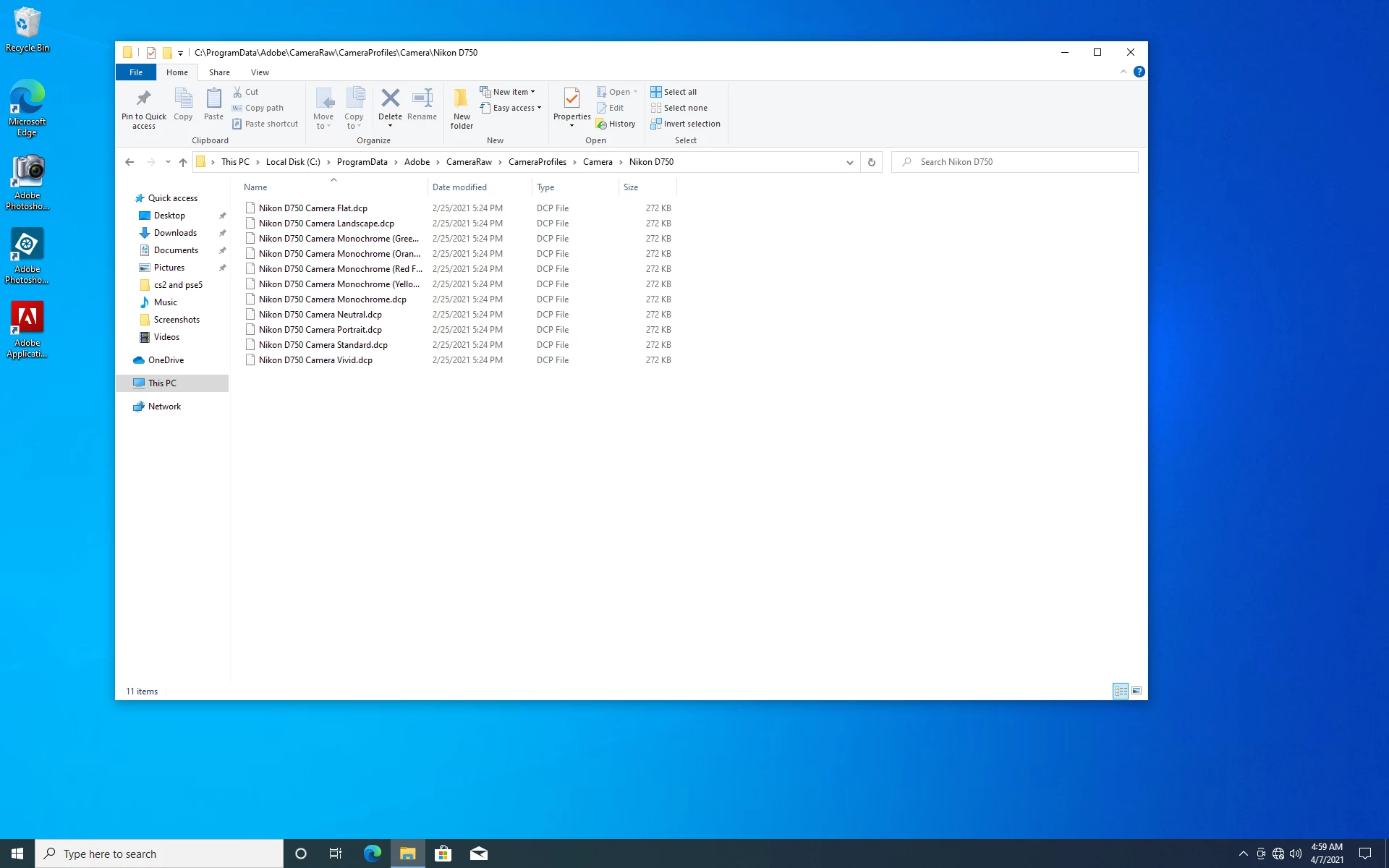1389x868 pixels.
Task: Expand the address bar history dropdown
Action: coord(849,162)
